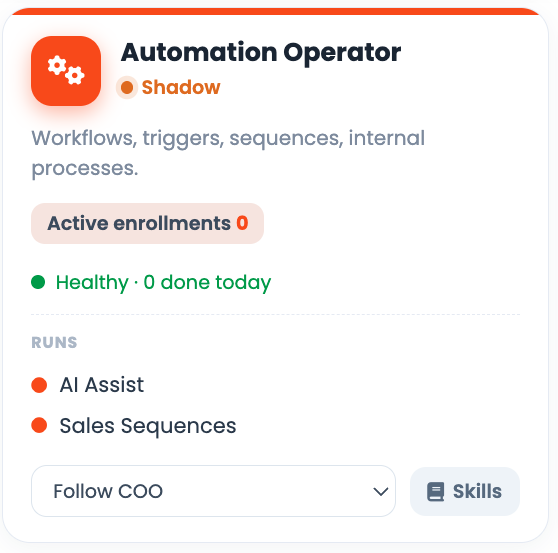This screenshot has height=553, width=558.
Task: Select the Sales Sequences run item
Action: tap(134, 426)
